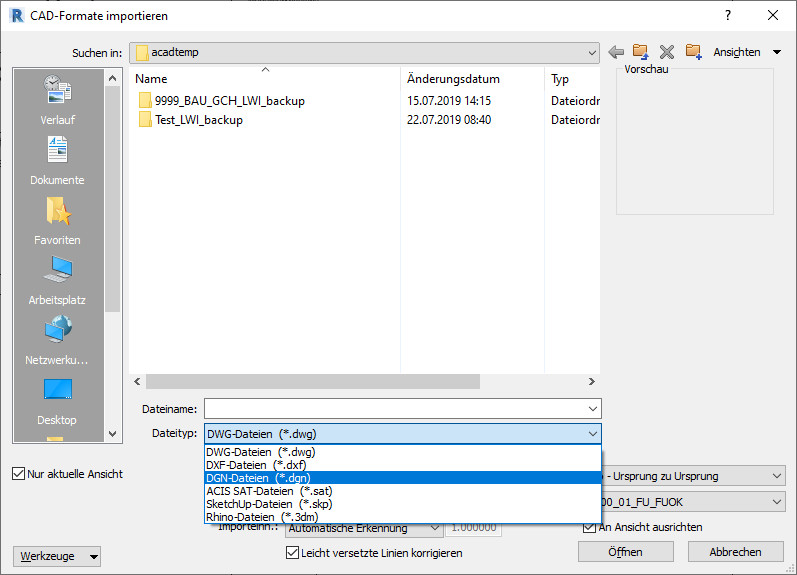Toggle the Nur aktuelle Ansicht checkbox
The image size is (797, 575).
coord(19,473)
